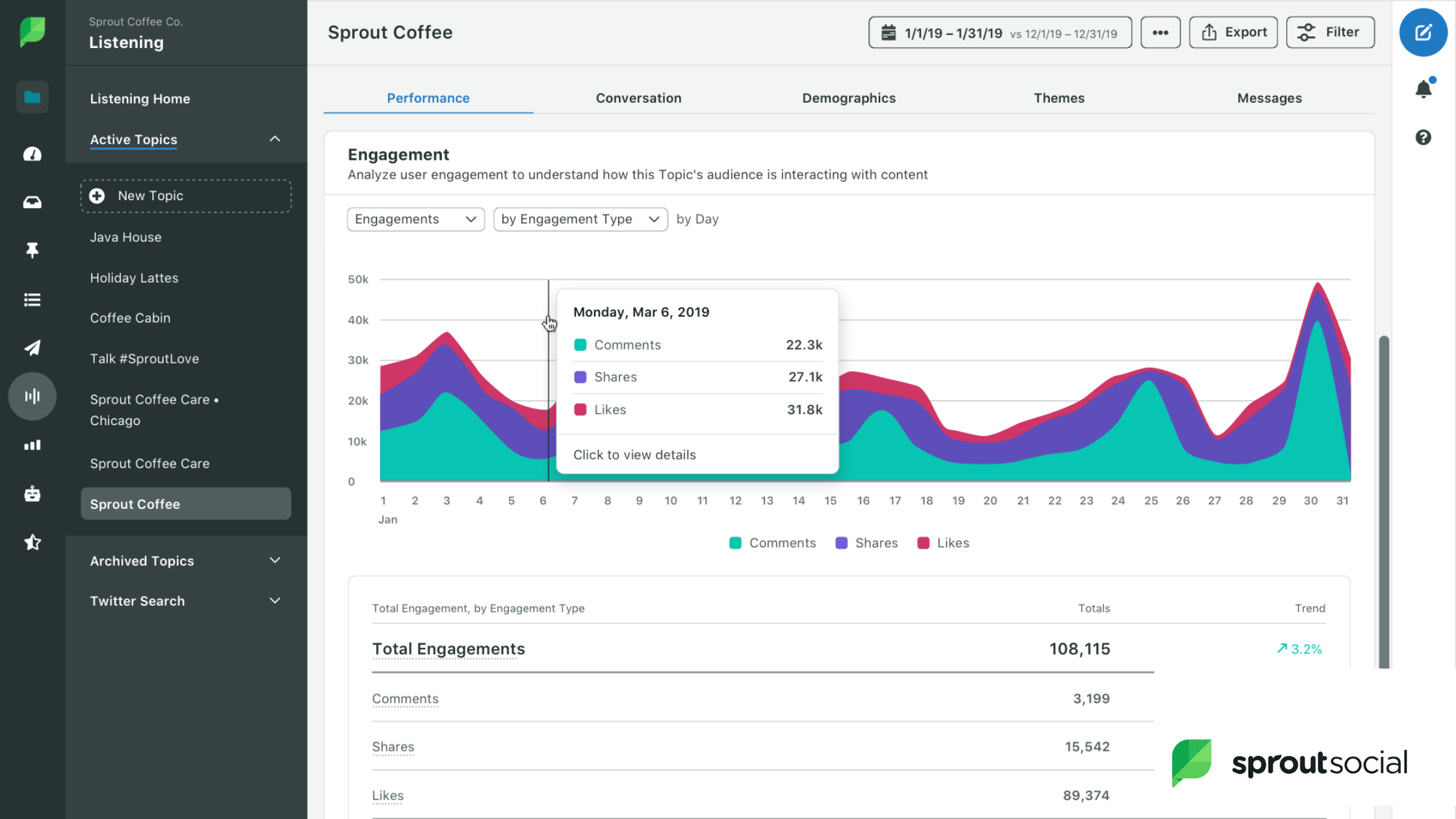The height and width of the screenshot is (819, 1456).
Task: Select the Listening waveform icon
Action: [32, 396]
